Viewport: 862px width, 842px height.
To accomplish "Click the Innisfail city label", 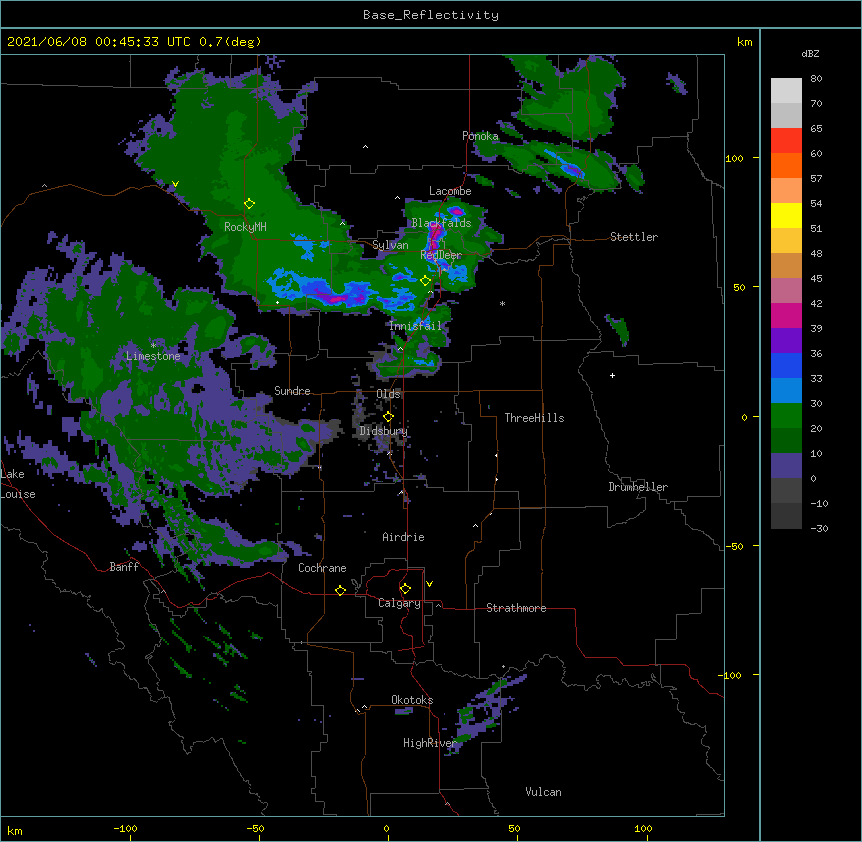I will [x=416, y=326].
